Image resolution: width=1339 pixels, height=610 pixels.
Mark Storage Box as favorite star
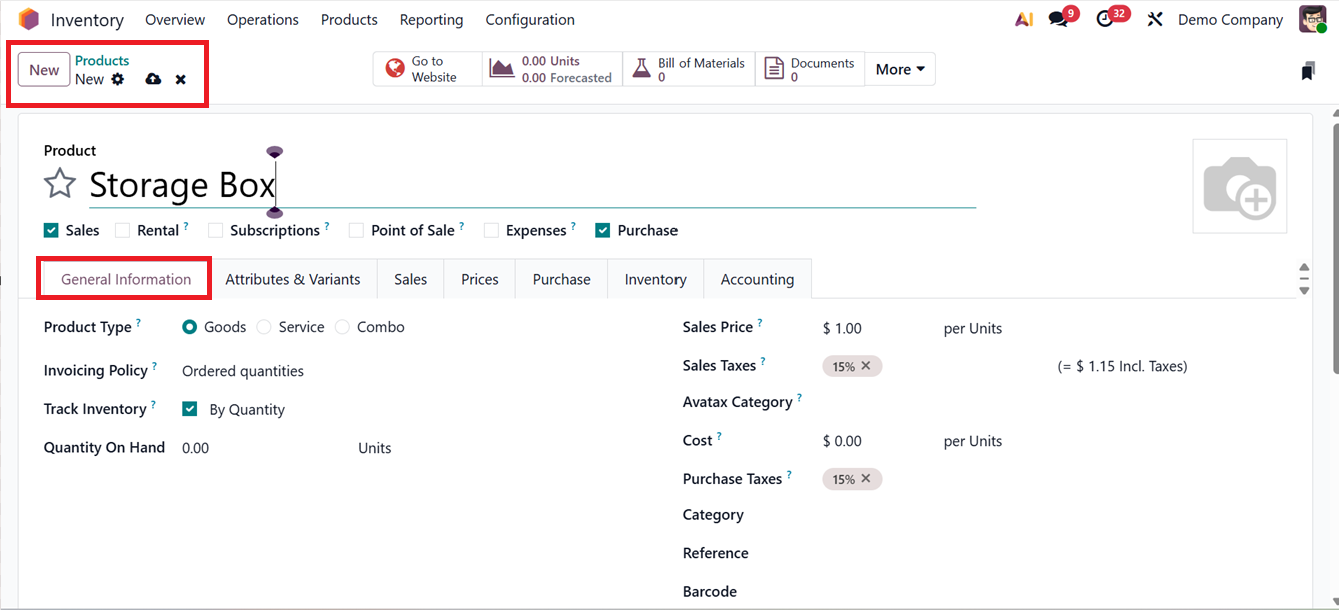point(59,184)
